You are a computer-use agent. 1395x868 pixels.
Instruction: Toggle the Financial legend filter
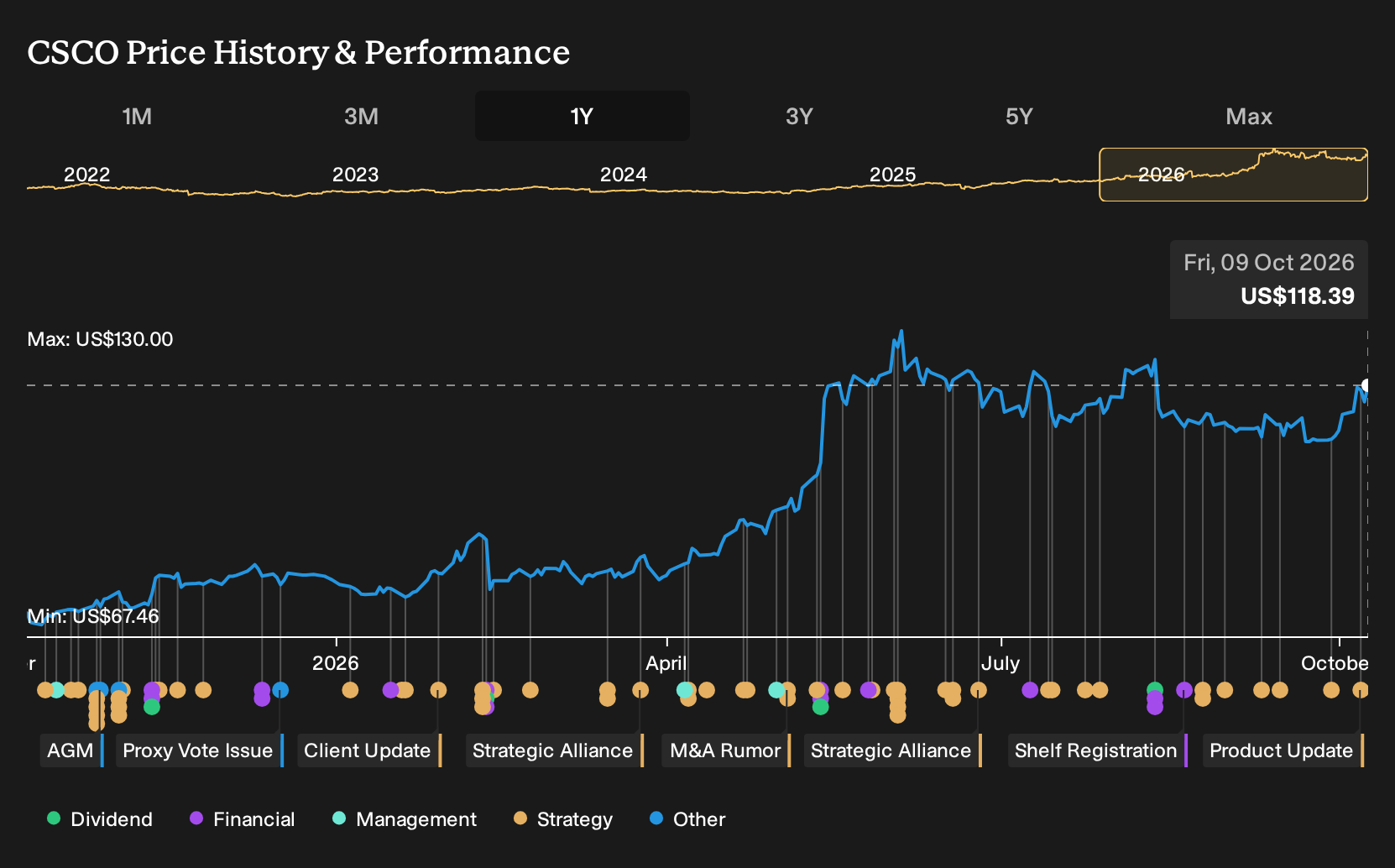[x=242, y=819]
